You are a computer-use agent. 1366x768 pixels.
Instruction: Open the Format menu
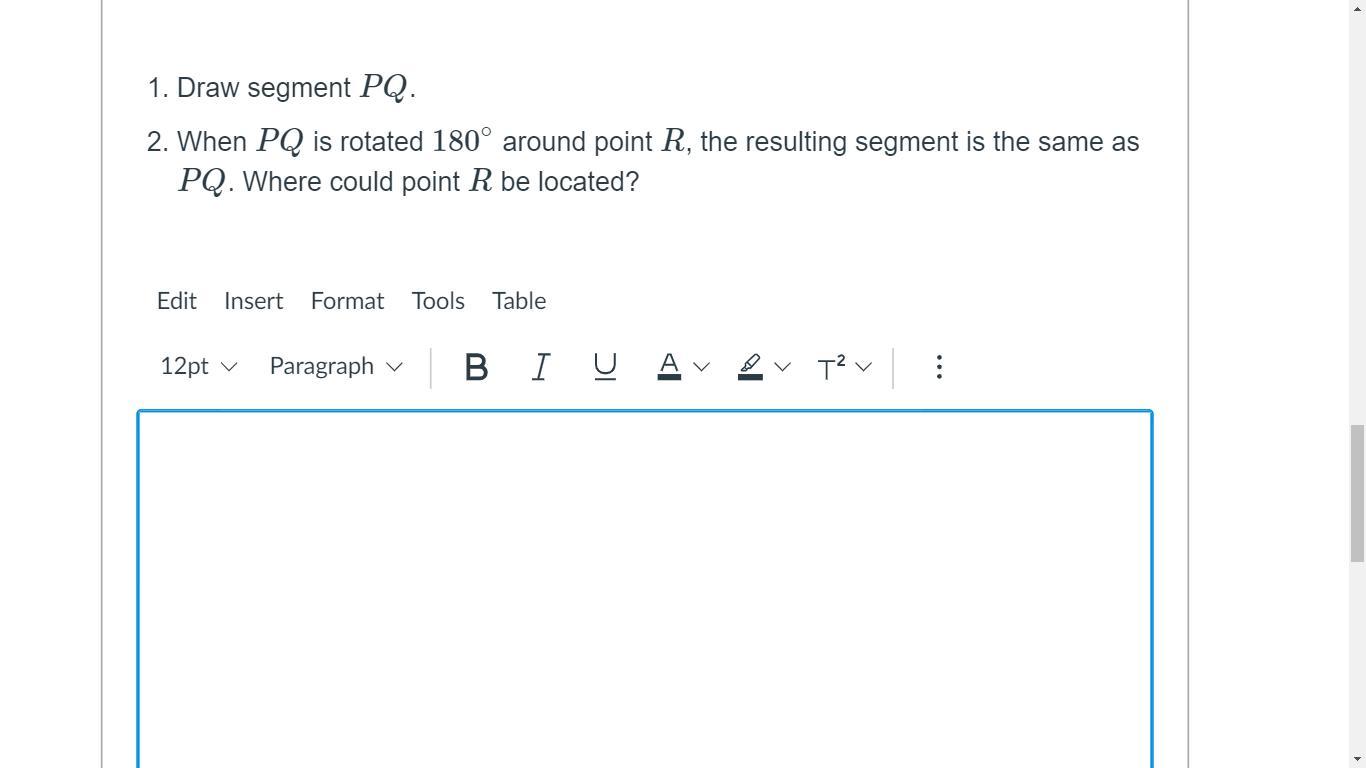click(347, 301)
